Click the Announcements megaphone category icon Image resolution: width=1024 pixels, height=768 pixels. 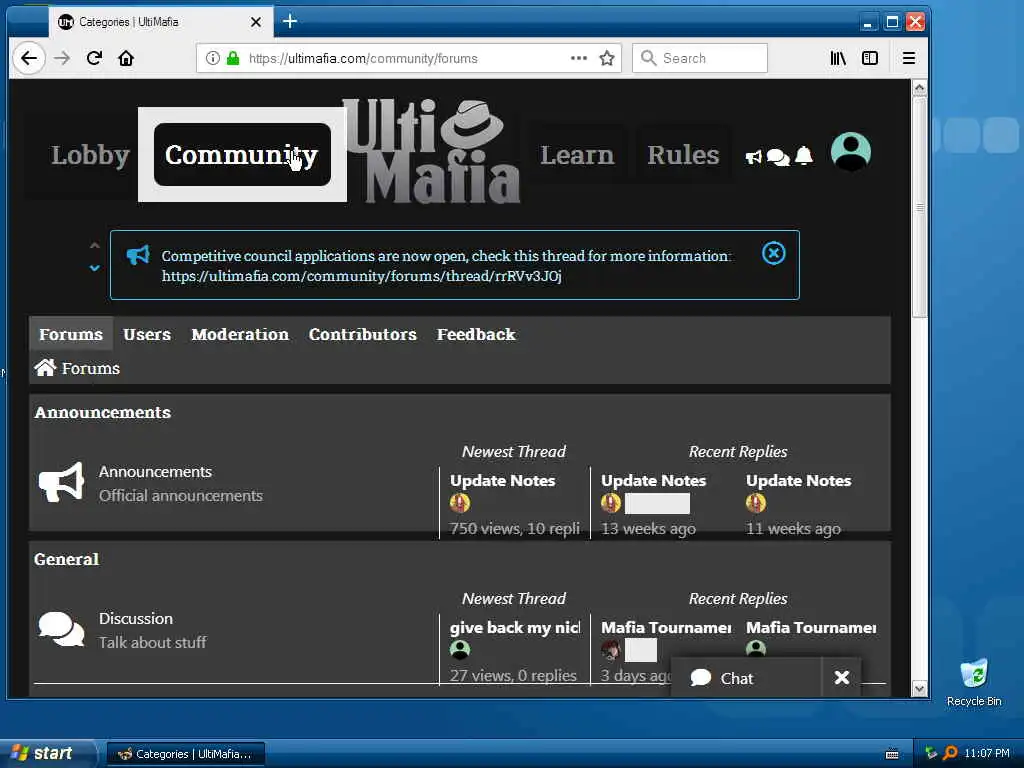61,483
